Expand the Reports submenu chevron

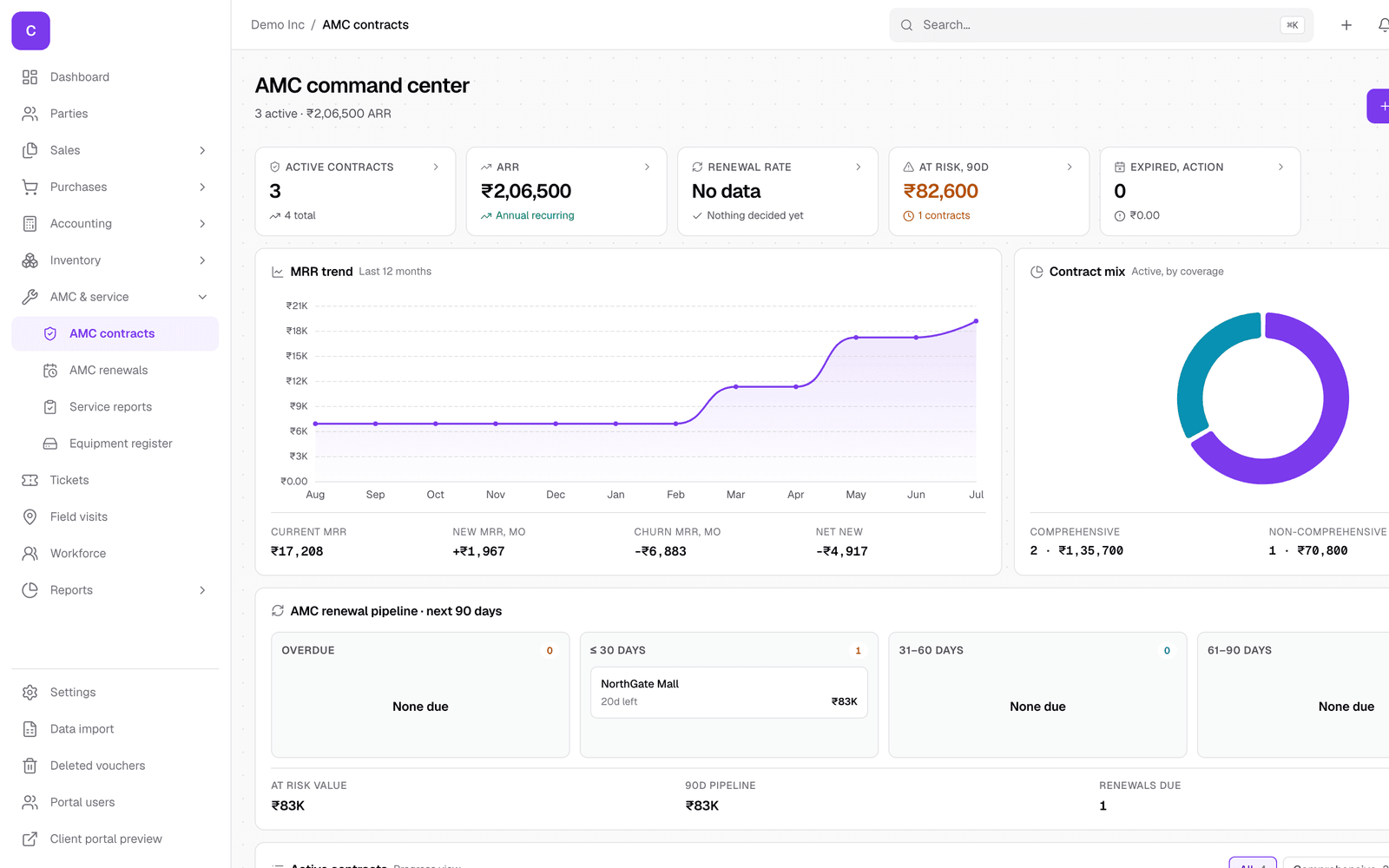click(x=202, y=590)
